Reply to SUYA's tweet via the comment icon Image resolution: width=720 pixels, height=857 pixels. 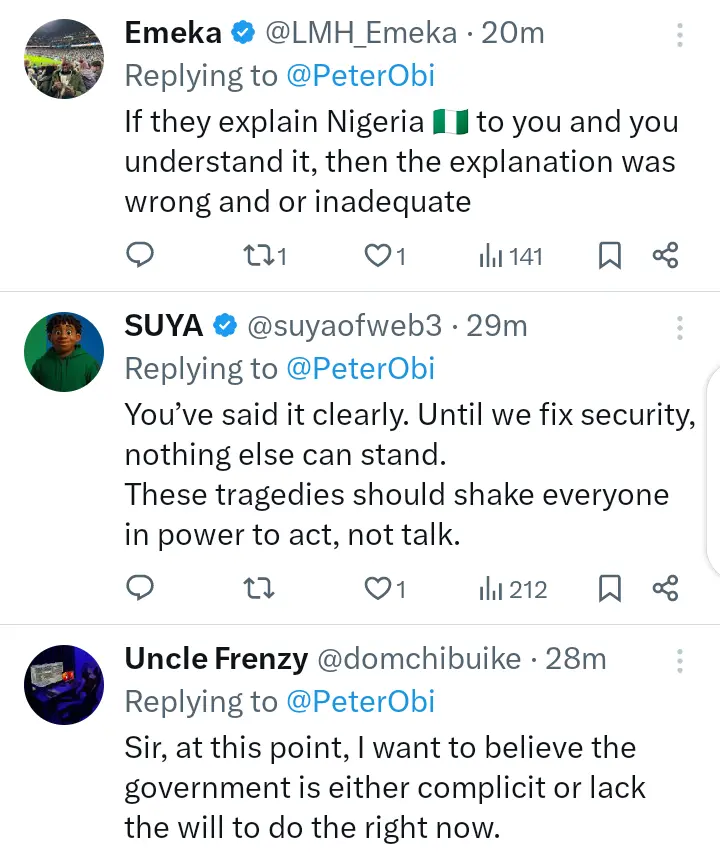coord(141,588)
